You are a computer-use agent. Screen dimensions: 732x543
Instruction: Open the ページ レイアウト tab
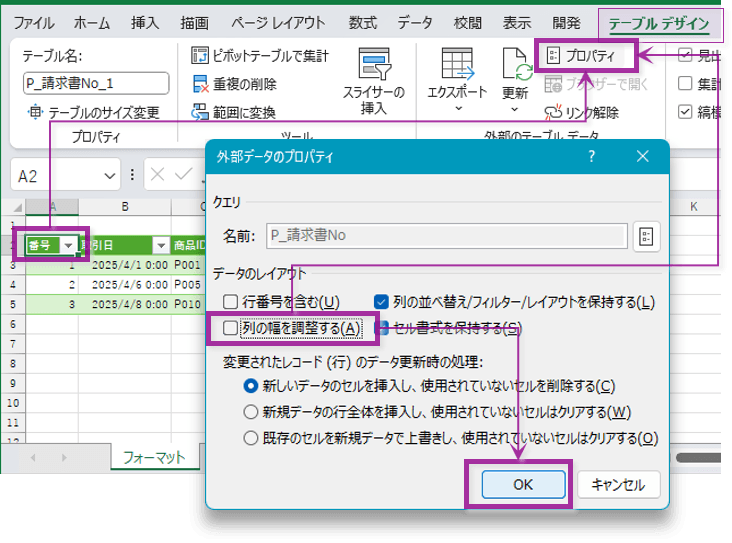coord(278,23)
